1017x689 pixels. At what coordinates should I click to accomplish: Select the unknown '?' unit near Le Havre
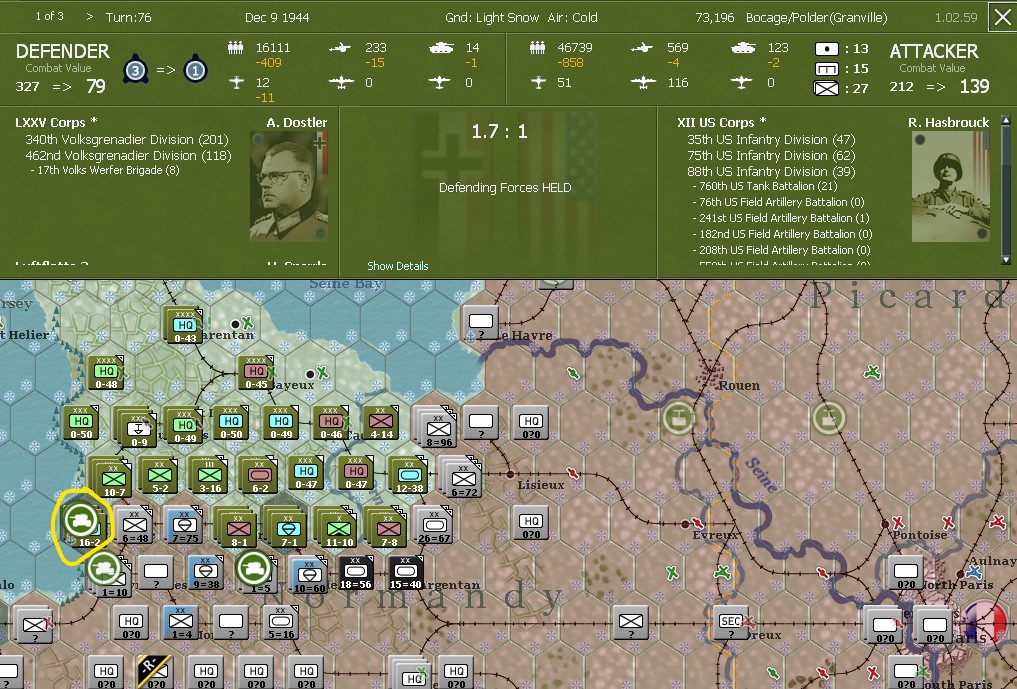pos(478,321)
